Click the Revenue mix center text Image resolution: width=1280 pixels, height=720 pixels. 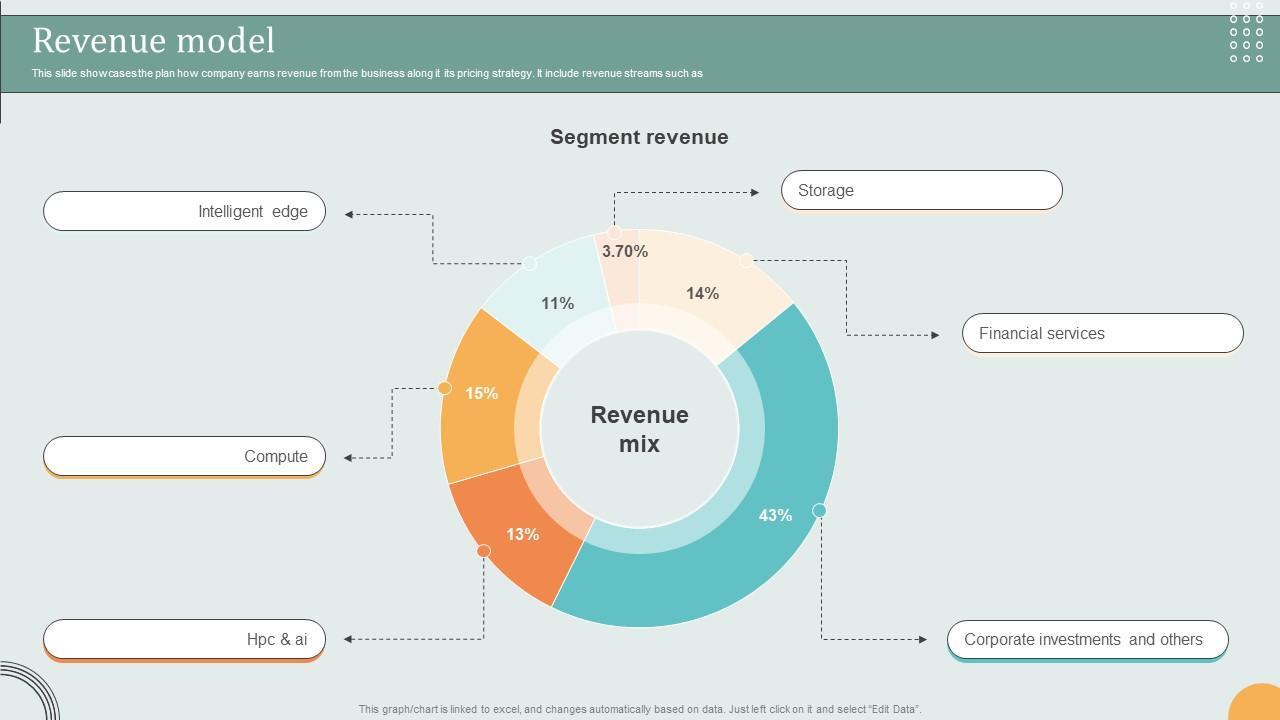(x=639, y=429)
